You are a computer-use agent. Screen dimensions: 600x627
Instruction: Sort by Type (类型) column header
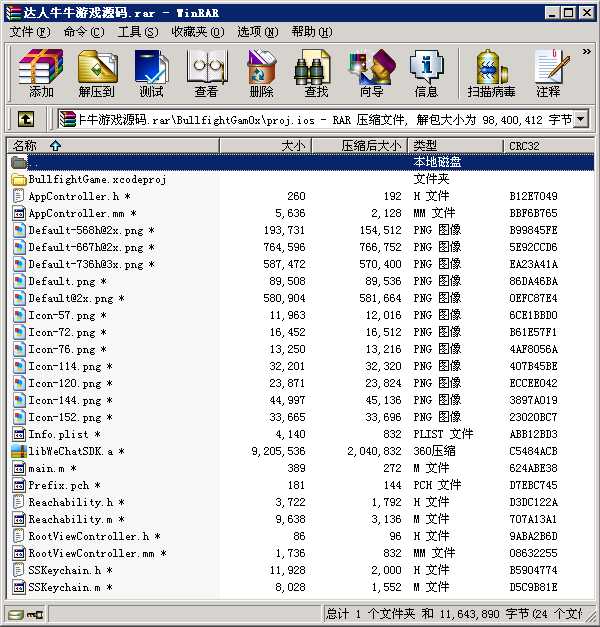[455, 146]
